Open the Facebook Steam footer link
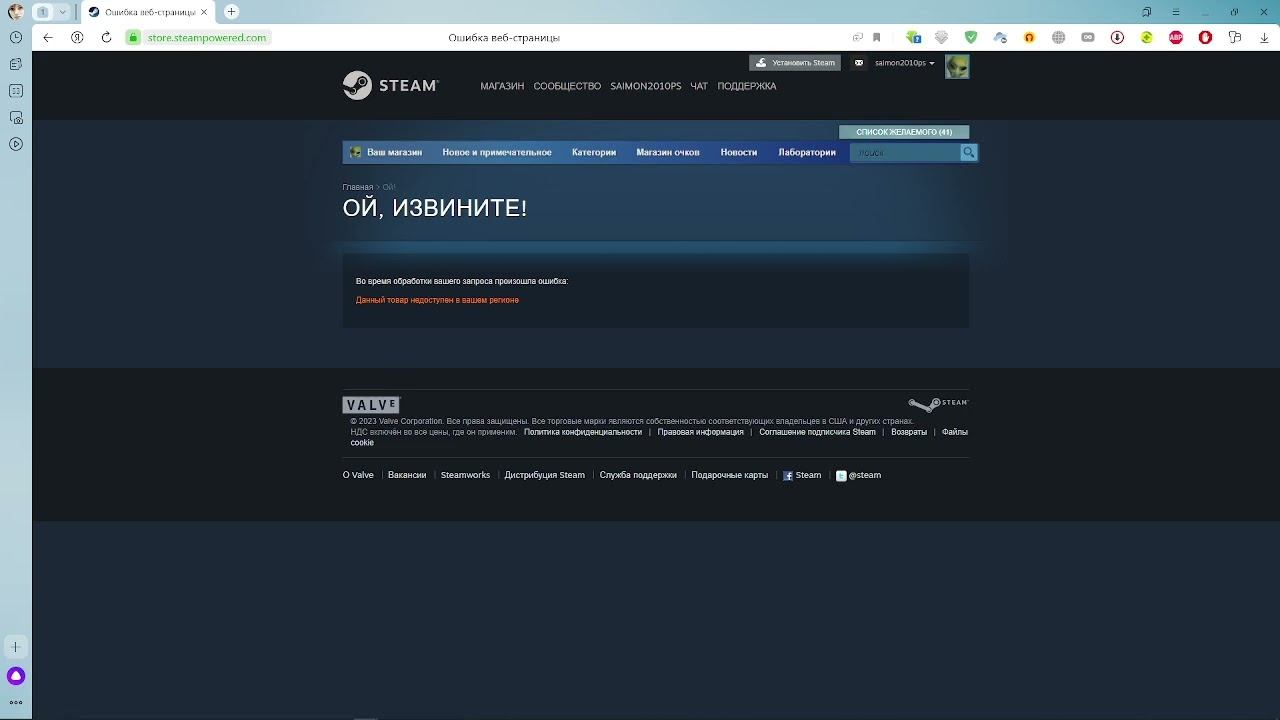 point(802,475)
